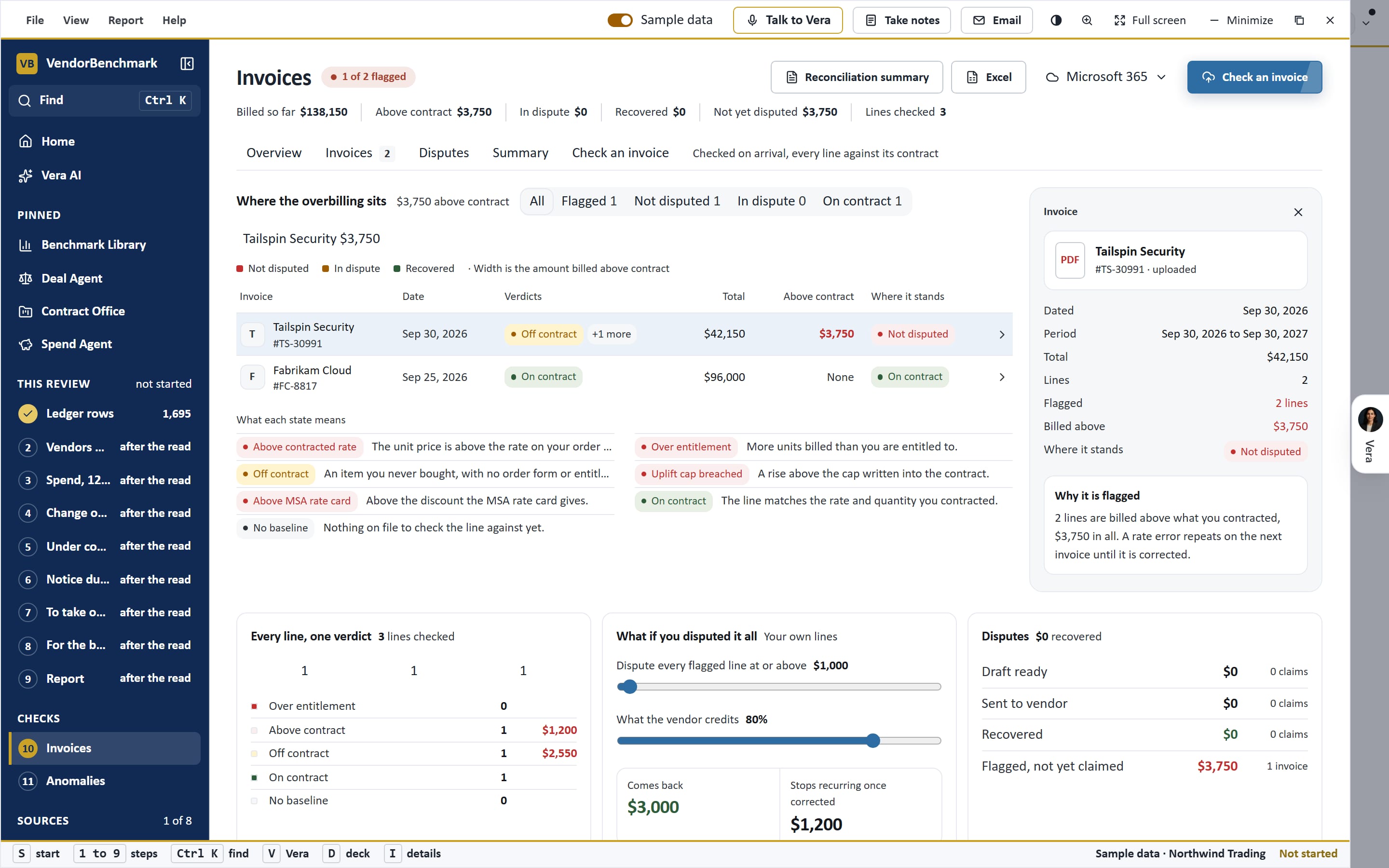Image resolution: width=1389 pixels, height=868 pixels.
Task: Click the blue Check an invoice button
Action: click(1254, 77)
